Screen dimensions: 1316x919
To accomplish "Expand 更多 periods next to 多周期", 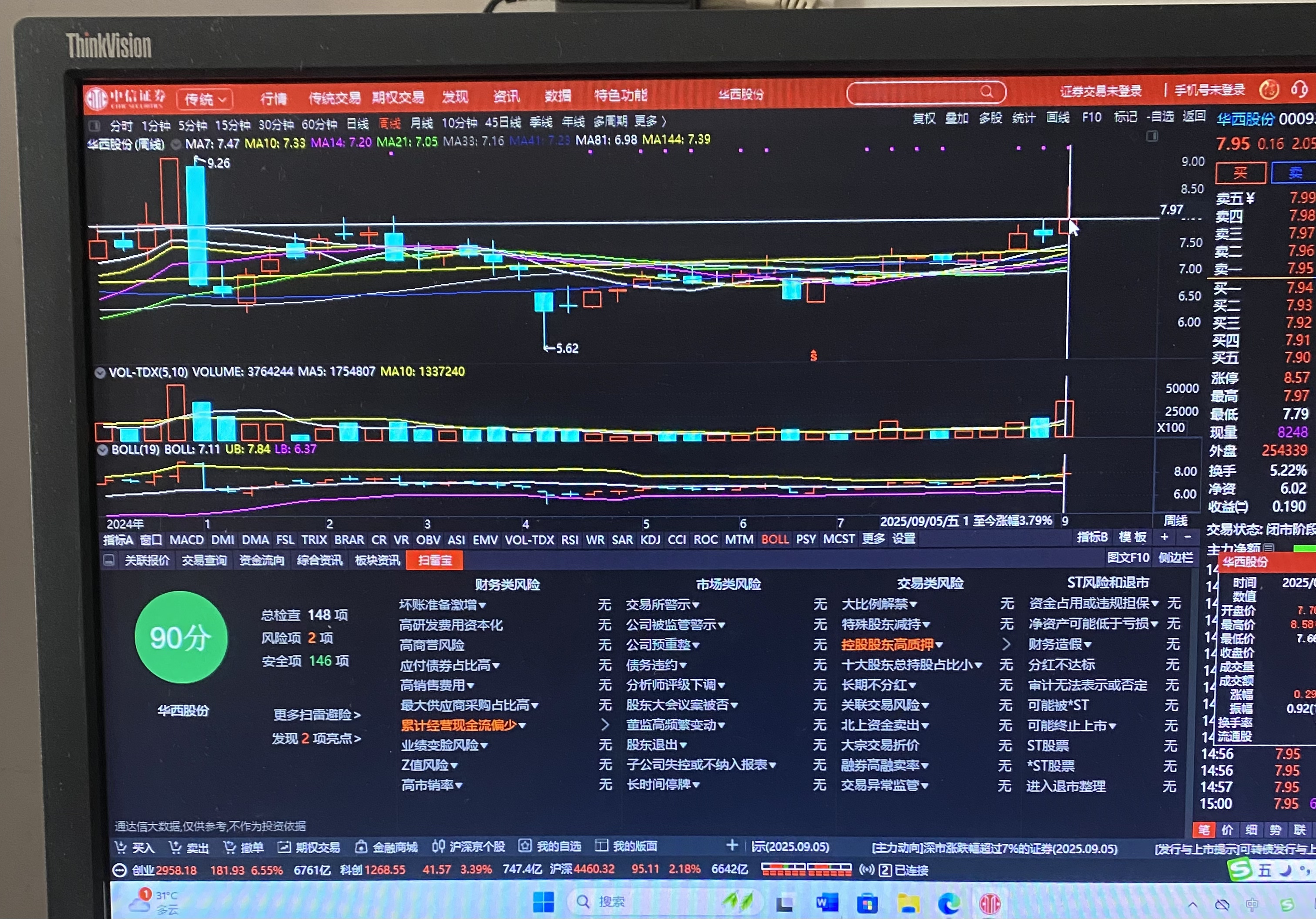I will tap(650, 121).
